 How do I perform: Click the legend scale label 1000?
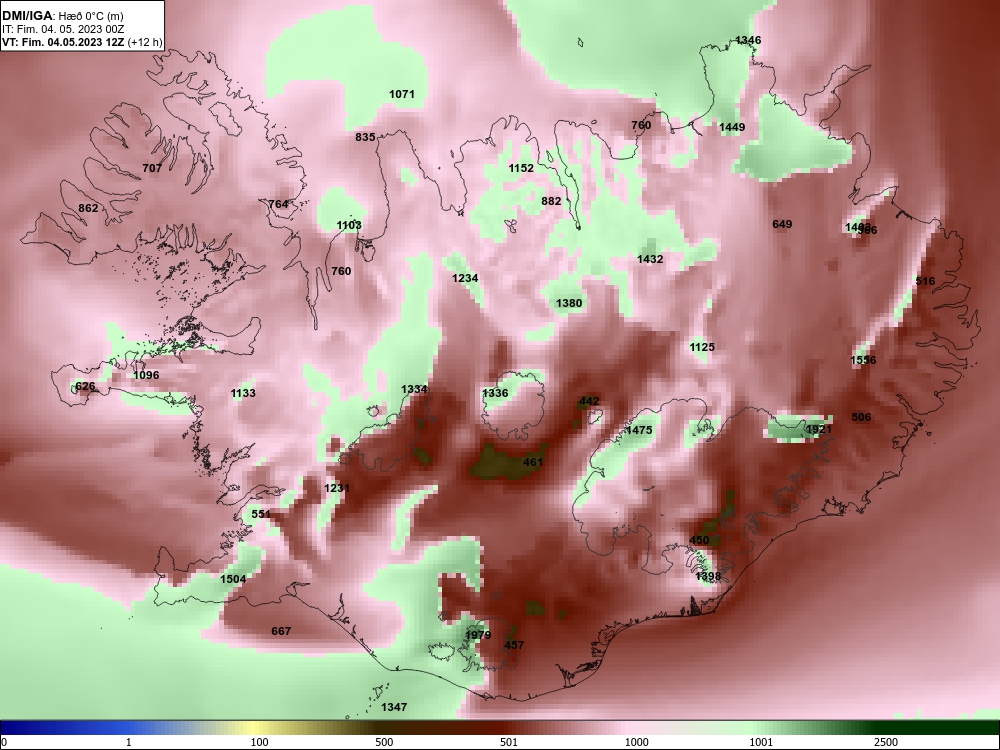[637, 742]
